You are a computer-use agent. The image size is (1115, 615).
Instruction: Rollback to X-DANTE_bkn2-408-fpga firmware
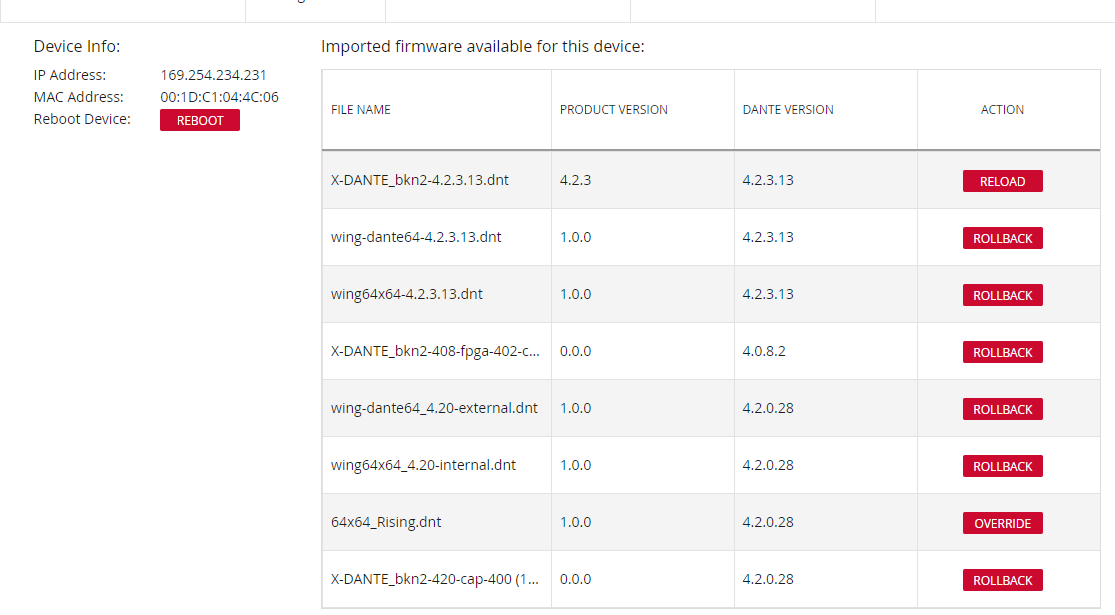click(x=1003, y=352)
